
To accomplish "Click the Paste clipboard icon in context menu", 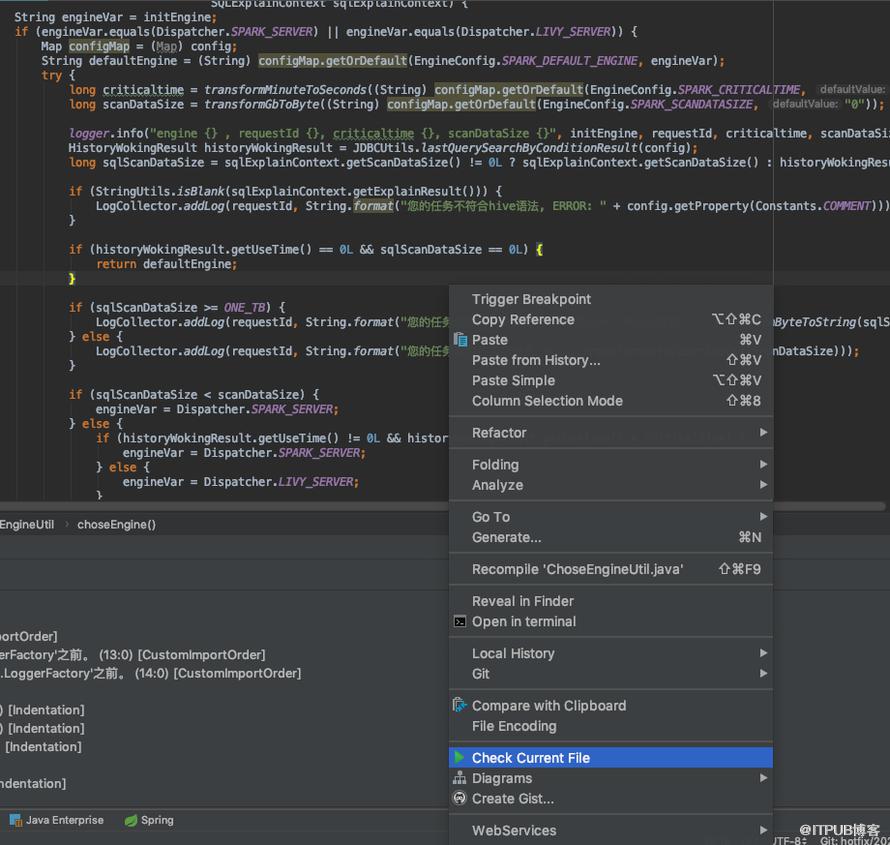I will point(460,340).
